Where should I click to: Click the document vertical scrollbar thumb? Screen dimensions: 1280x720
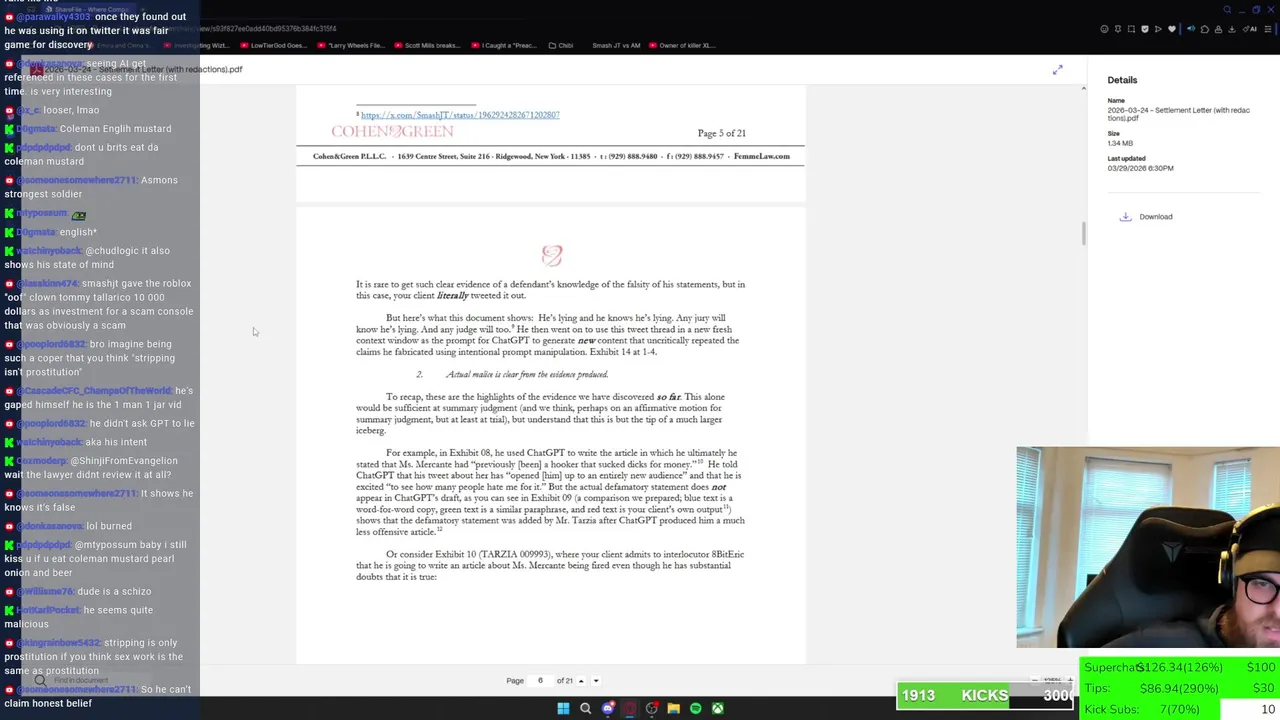coord(1083,234)
